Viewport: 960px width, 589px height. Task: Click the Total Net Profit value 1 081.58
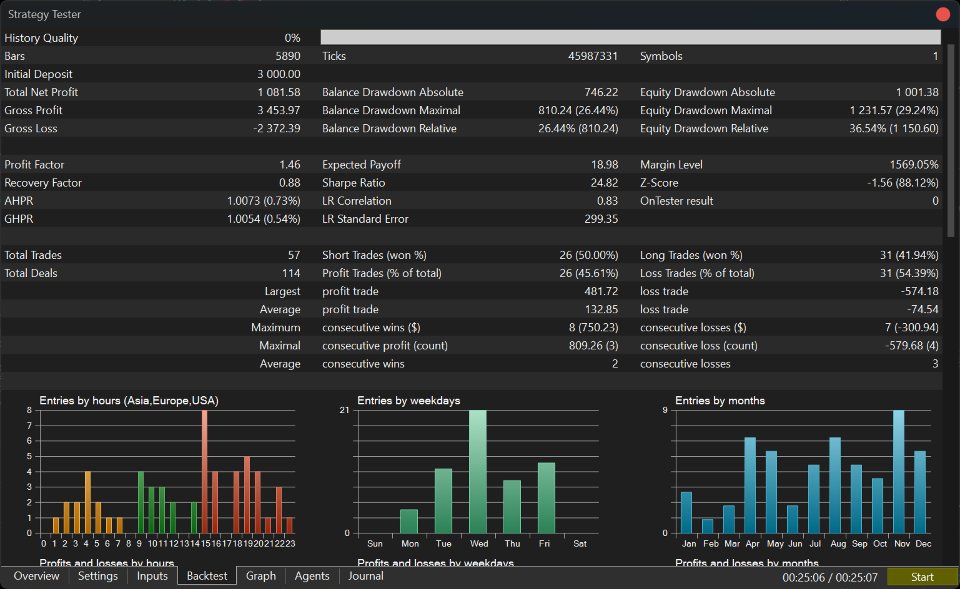tap(279, 92)
